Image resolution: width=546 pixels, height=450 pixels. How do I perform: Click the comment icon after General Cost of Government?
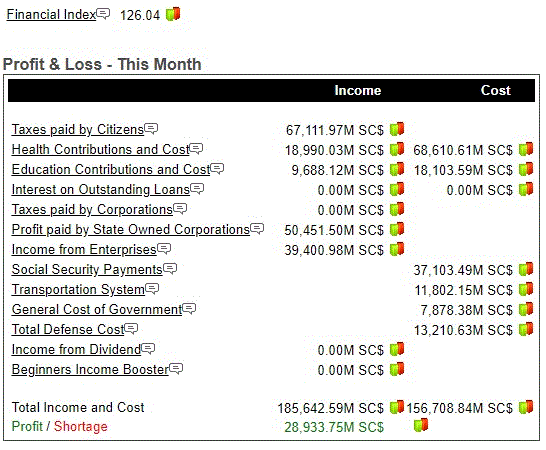click(189, 309)
